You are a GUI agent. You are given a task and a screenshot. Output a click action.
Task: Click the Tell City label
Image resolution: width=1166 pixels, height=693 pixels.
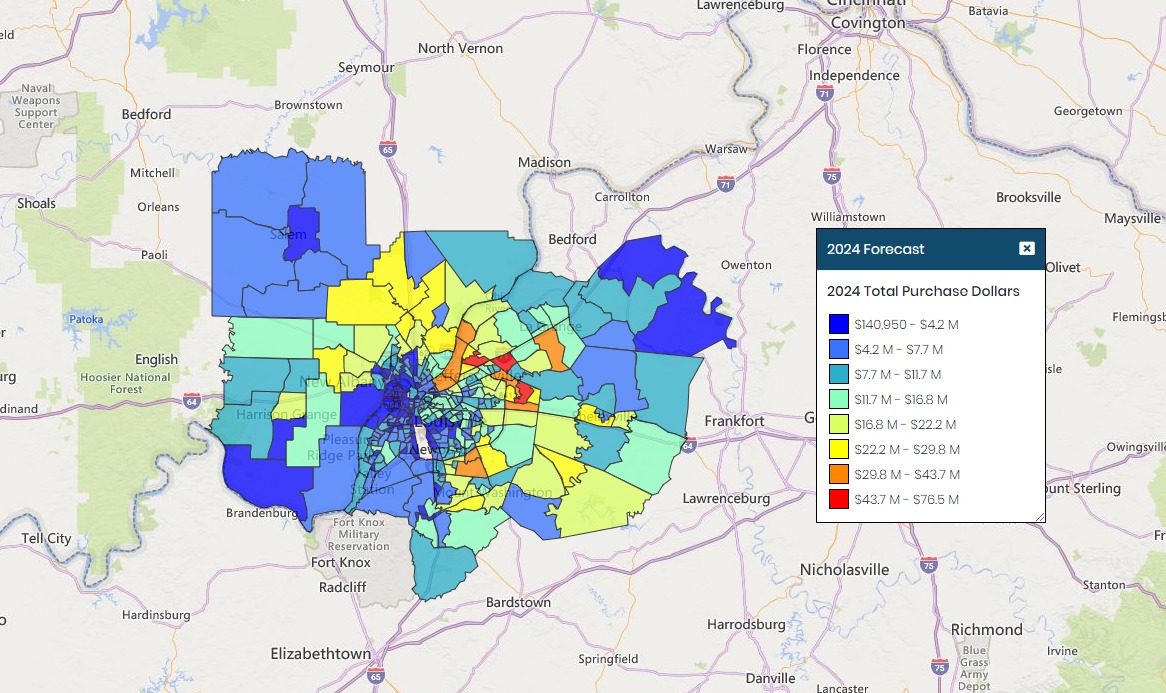point(46,538)
